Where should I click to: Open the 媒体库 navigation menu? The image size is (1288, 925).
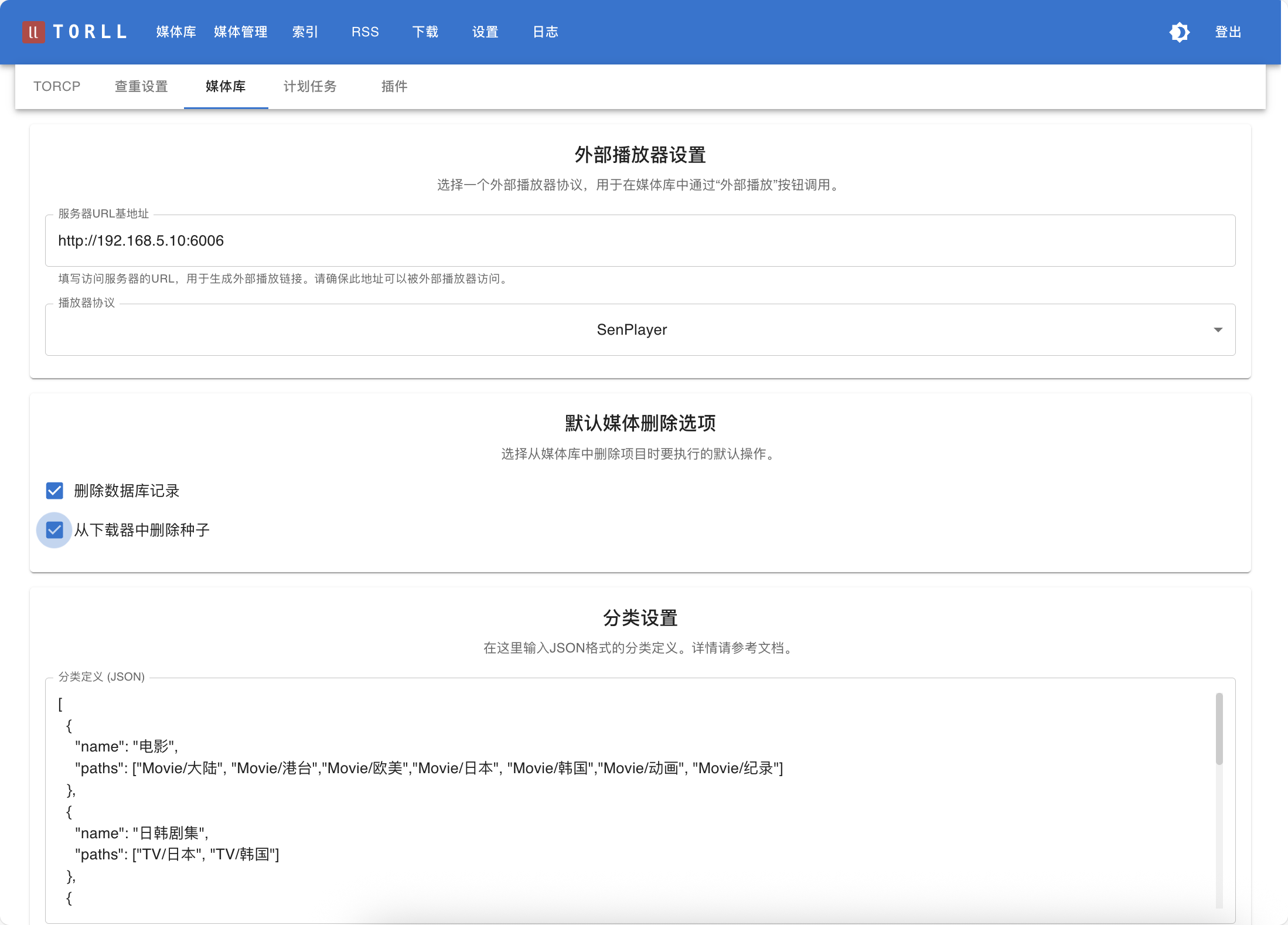point(175,32)
